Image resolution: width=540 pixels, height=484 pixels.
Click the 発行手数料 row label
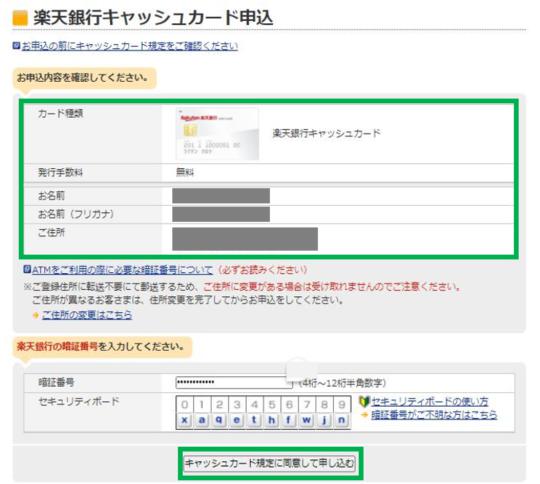tap(61, 172)
